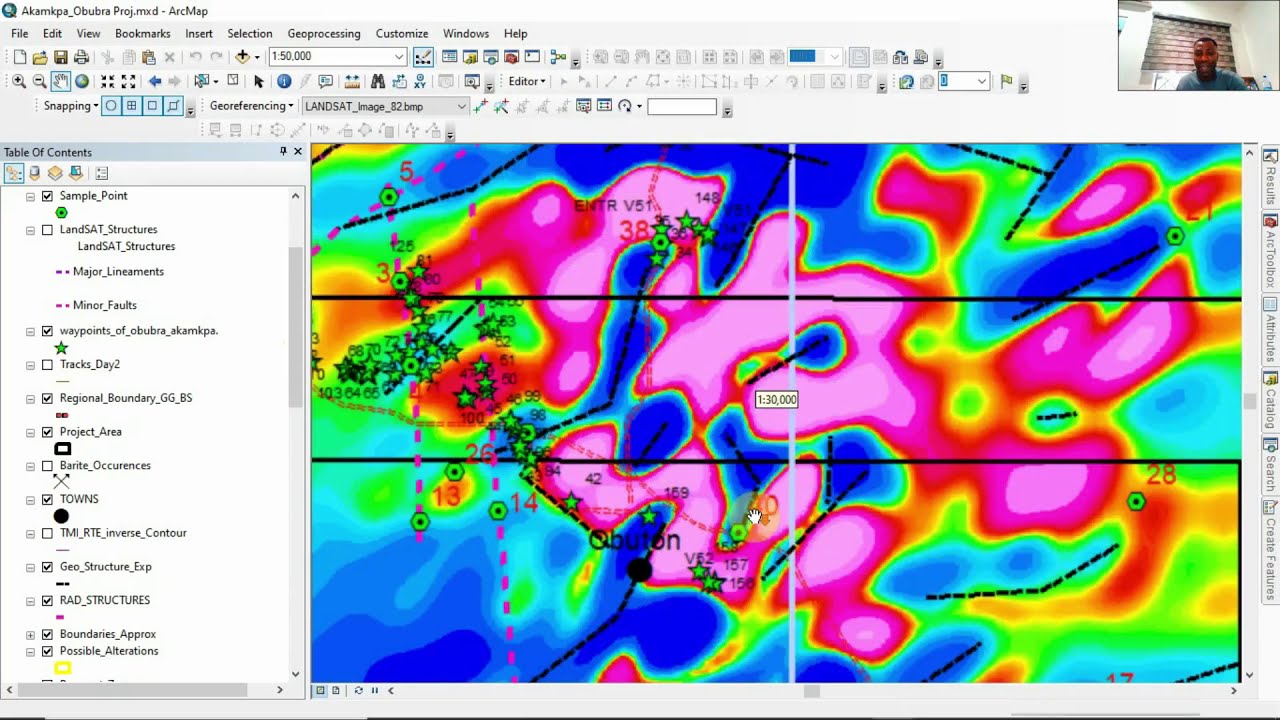The height and width of the screenshot is (720, 1280).
Task: Check the LandSAT_Structures layer checkbox
Action: pos(47,230)
